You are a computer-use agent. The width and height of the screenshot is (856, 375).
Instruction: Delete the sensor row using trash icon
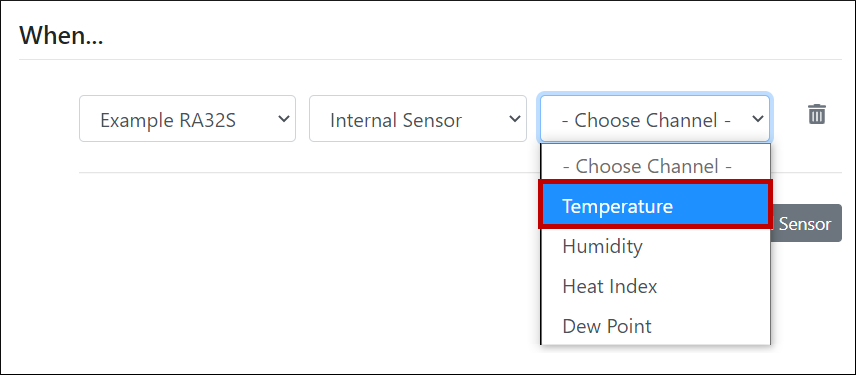(817, 114)
